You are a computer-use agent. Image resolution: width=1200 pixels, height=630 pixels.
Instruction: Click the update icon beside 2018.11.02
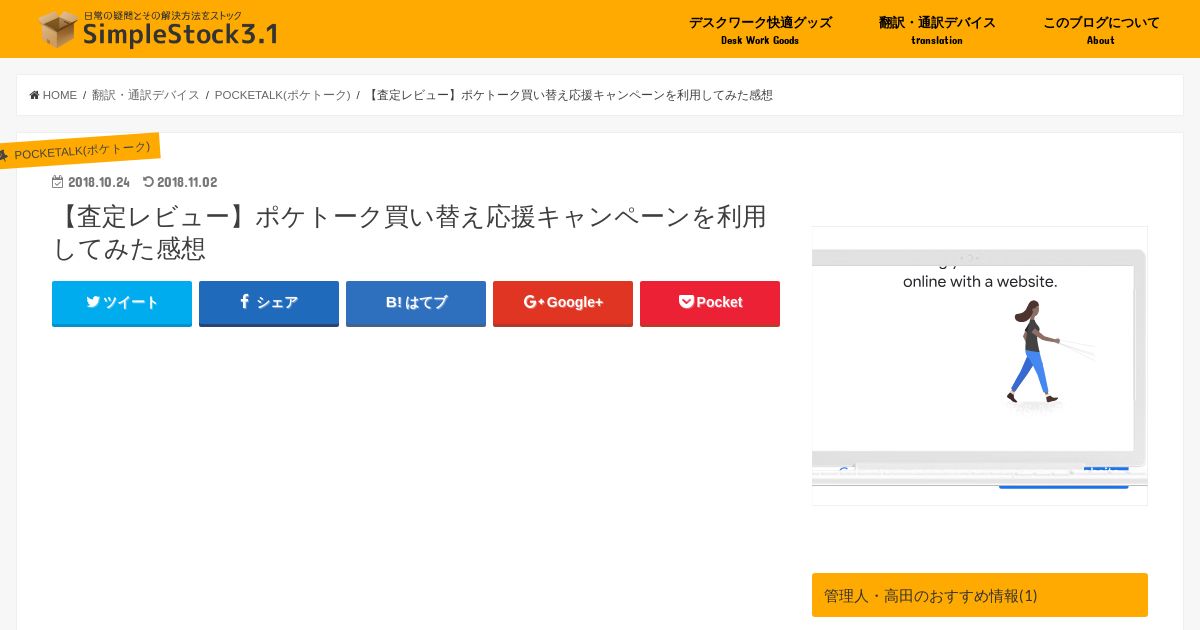[148, 182]
